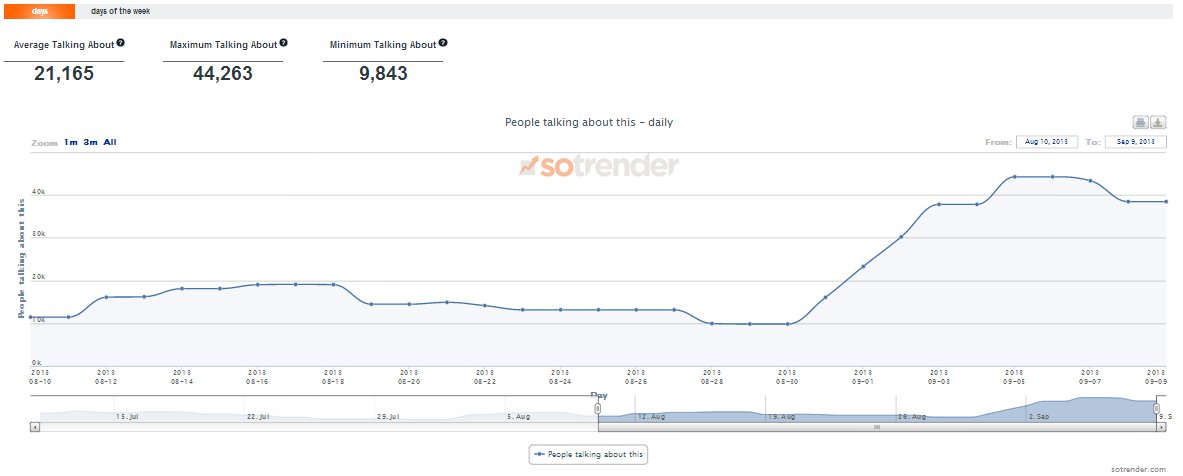Image resolution: width=1183 pixels, height=476 pixels.
Task: Click the navigator scroll right arrow
Action: 1162,427
